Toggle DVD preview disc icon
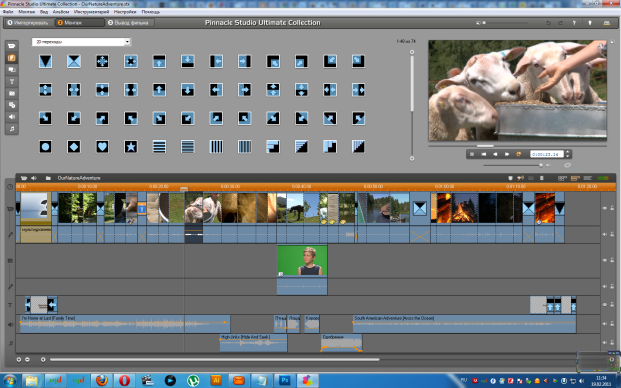621x388 pixels. point(568,165)
